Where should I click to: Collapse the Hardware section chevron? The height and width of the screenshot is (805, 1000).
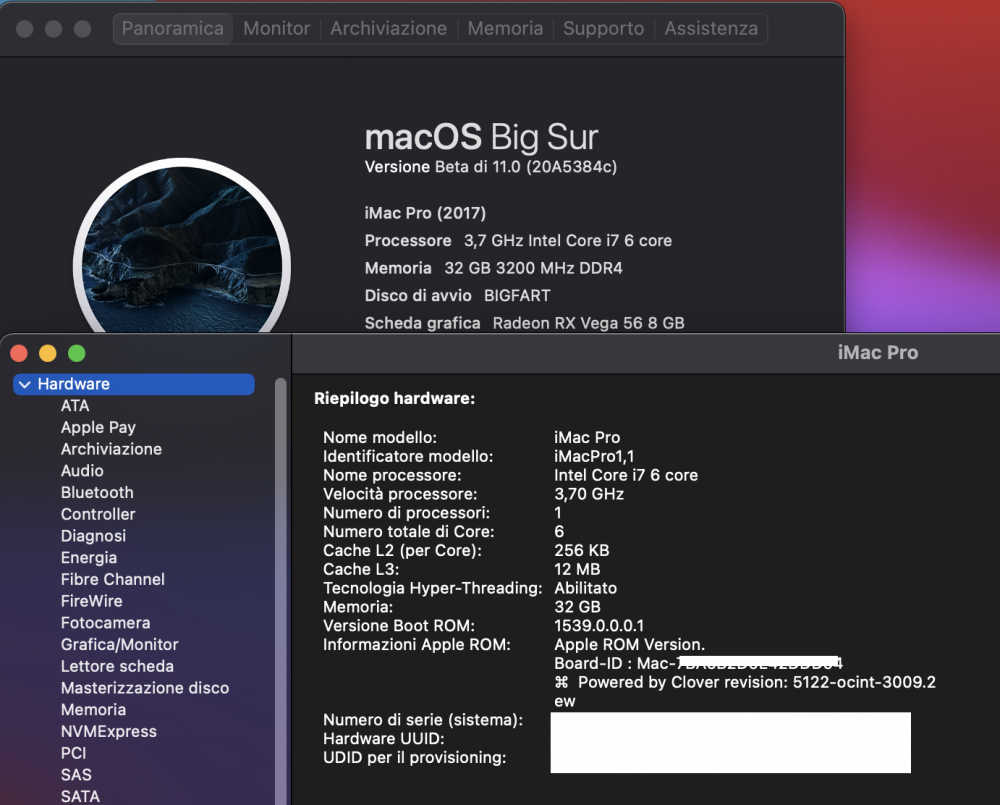[25, 384]
